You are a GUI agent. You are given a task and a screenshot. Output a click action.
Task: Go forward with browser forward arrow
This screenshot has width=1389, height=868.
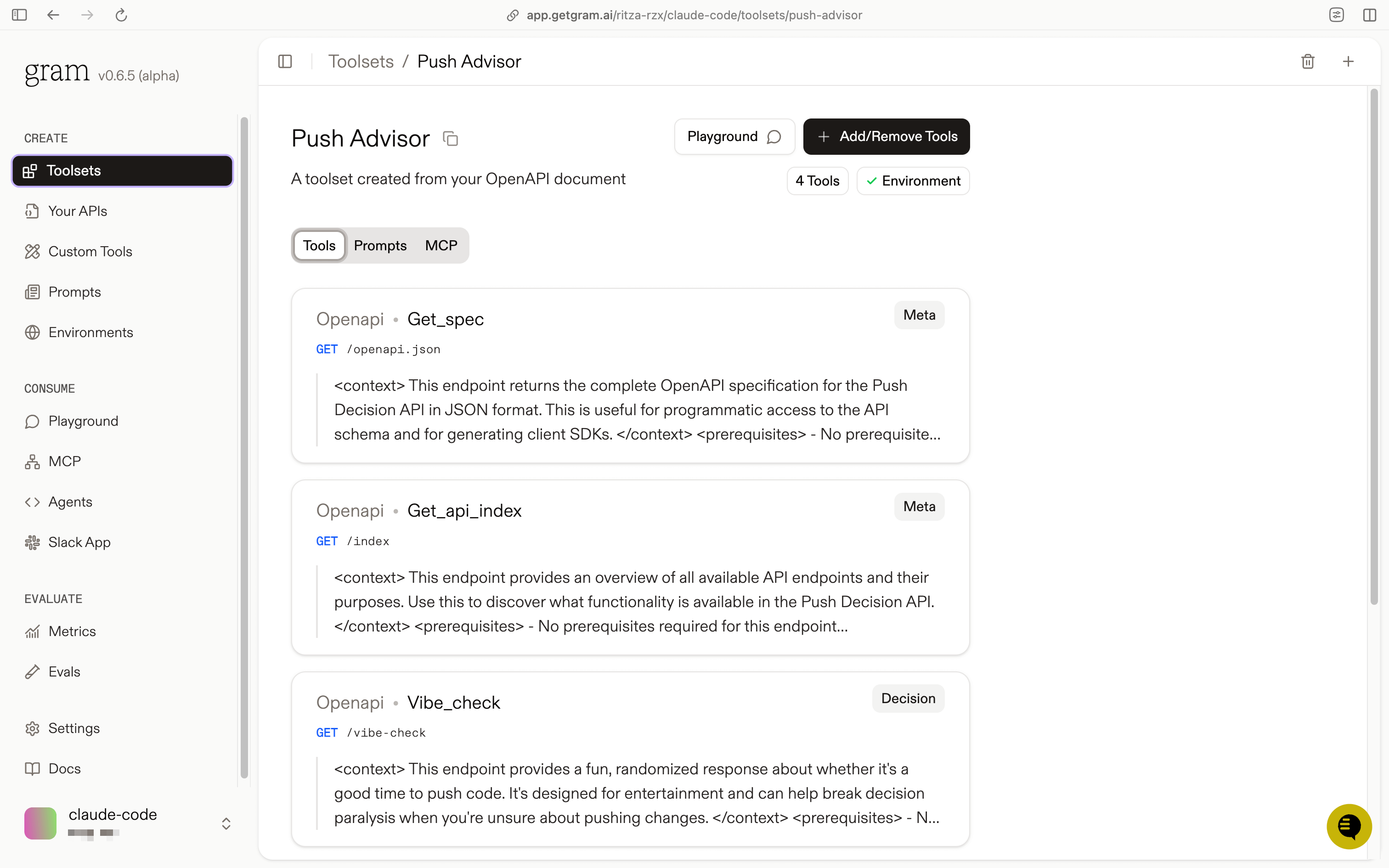pos(87,15)
